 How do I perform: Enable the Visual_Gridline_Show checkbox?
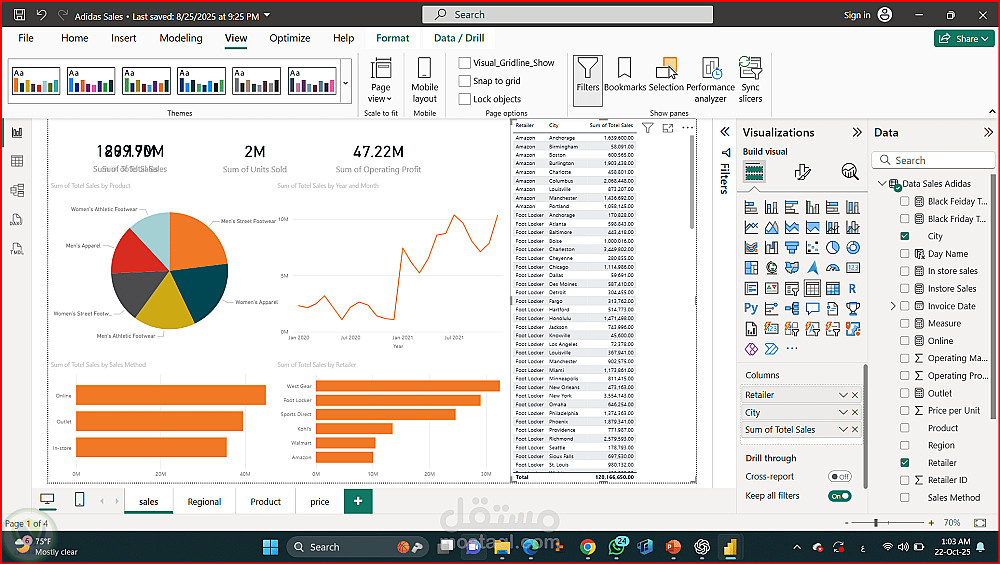(464, 63)
